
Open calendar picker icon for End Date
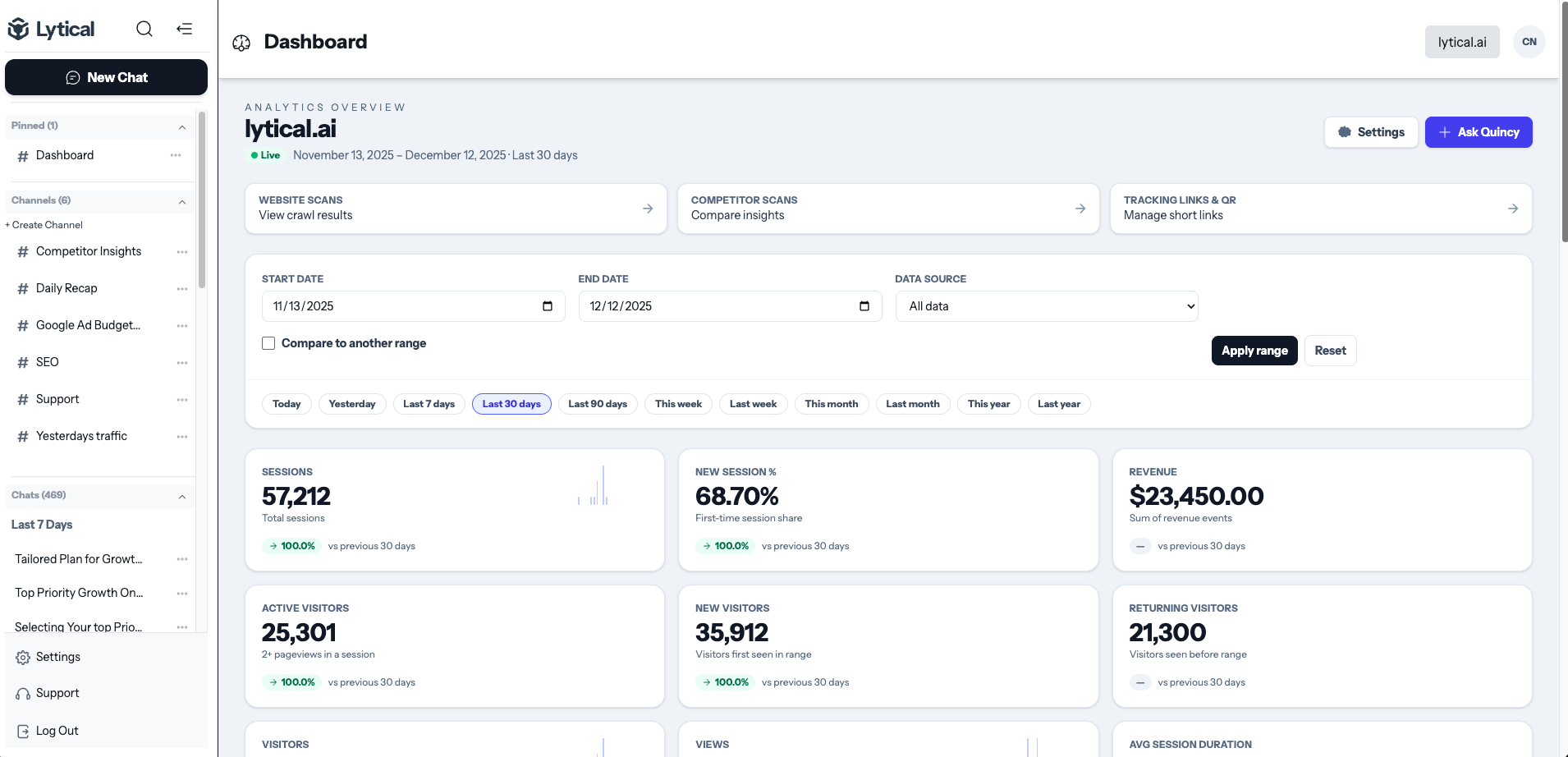tap(864, 306)
